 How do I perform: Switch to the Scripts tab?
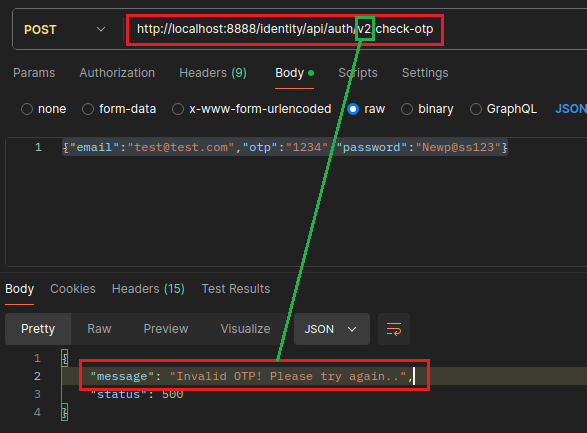click(358, 73)
